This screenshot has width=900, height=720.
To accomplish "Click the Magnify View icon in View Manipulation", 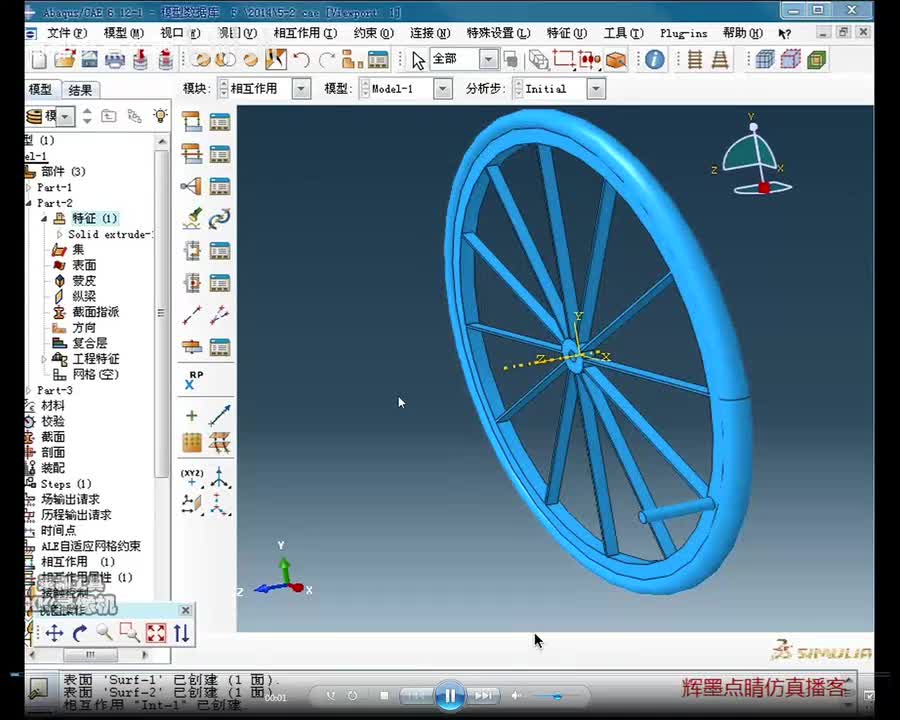I will pos(104,633).
